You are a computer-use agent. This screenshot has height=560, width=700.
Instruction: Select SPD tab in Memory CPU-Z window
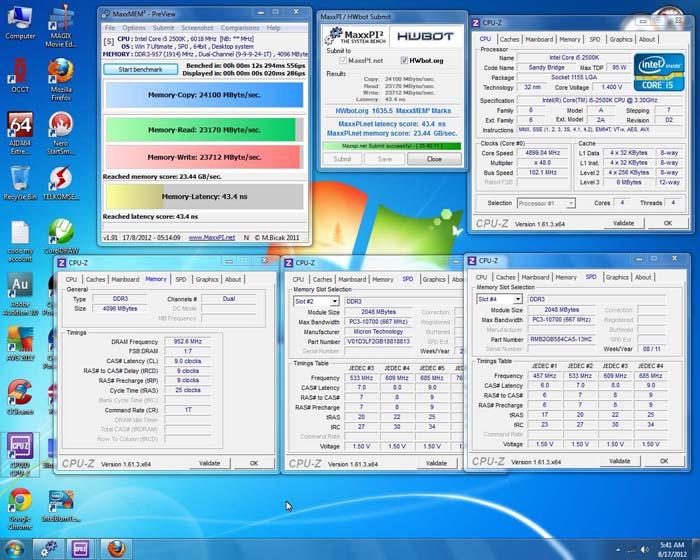(x=181, y=279)
